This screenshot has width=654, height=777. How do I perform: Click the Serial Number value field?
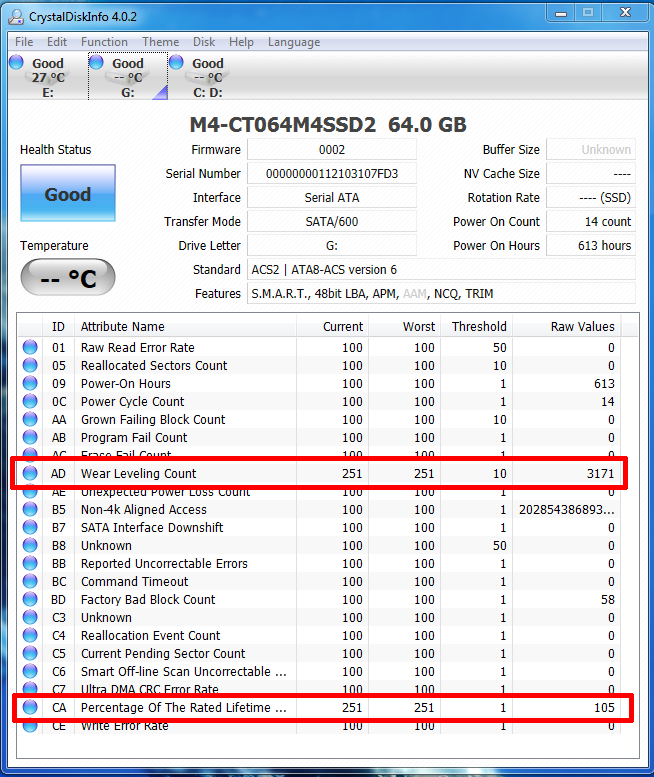pyautogui.click(x=331, y=173)
